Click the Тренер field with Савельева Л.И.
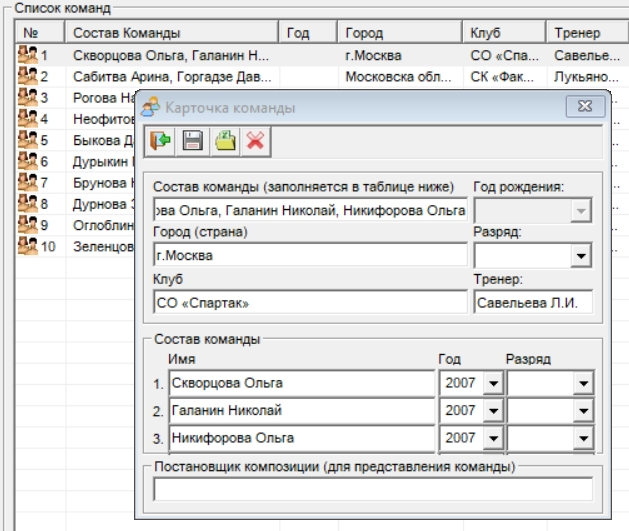Viewport: 629px width, 531px height. 532,302
